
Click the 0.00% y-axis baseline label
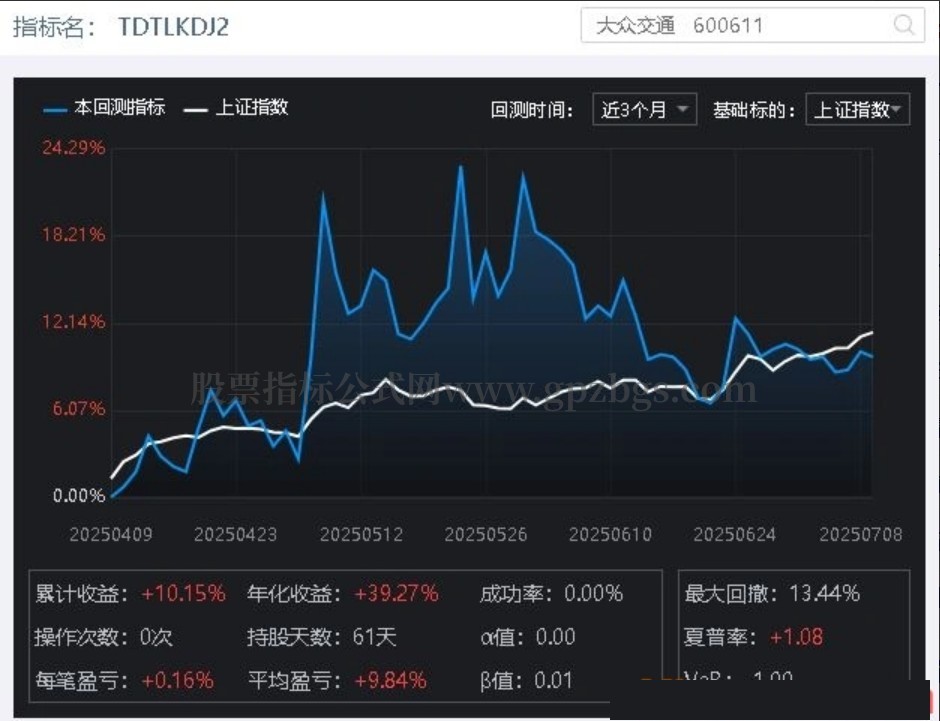pyautogui.click(x=77, y=496)
